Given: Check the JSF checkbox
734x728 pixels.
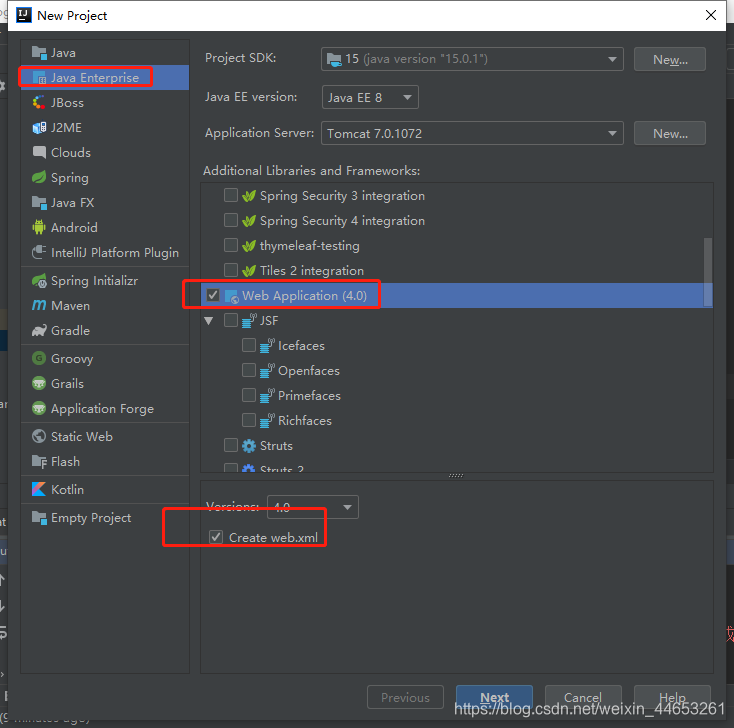Looking at the screenshot, I should tap(231, 320).
